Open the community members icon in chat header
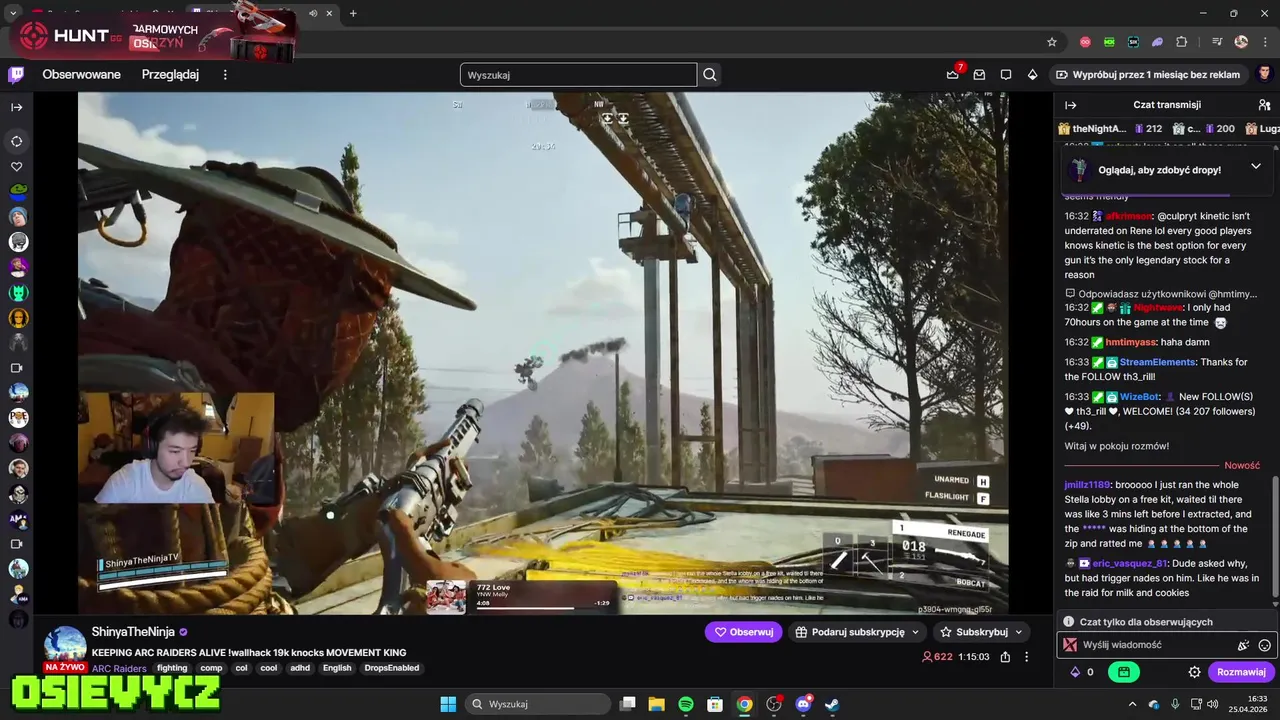 (1264, 105)
